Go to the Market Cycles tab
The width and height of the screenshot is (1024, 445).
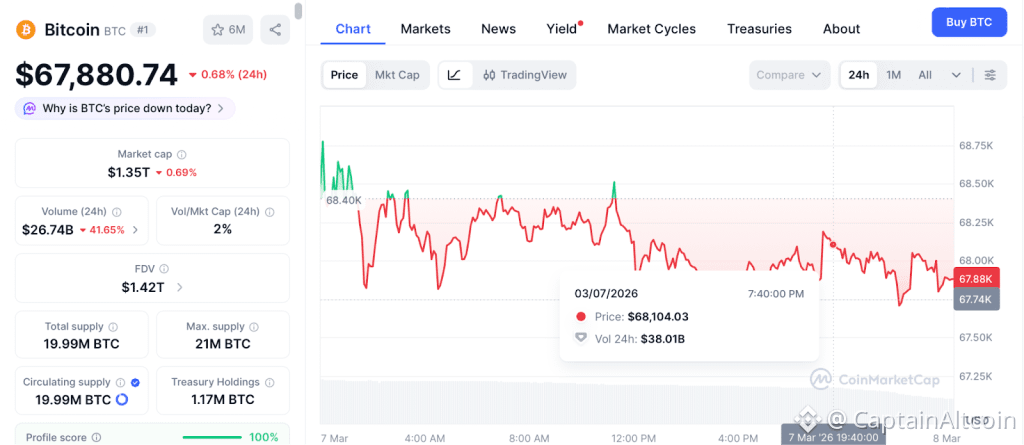(x=651, y=29)
